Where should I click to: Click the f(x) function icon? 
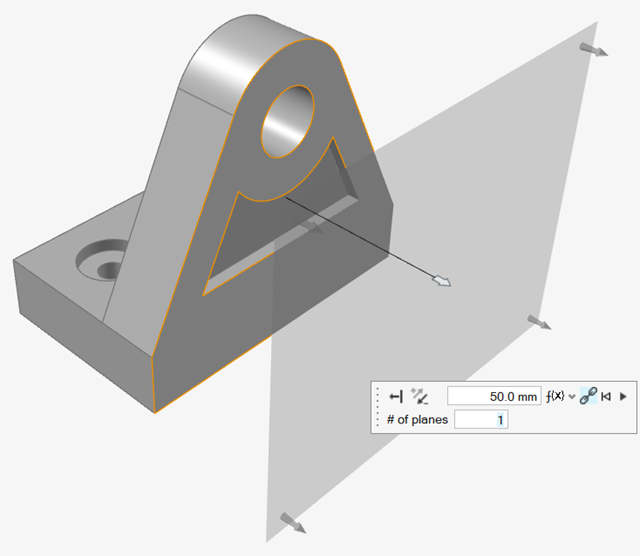tap(556, 396)
